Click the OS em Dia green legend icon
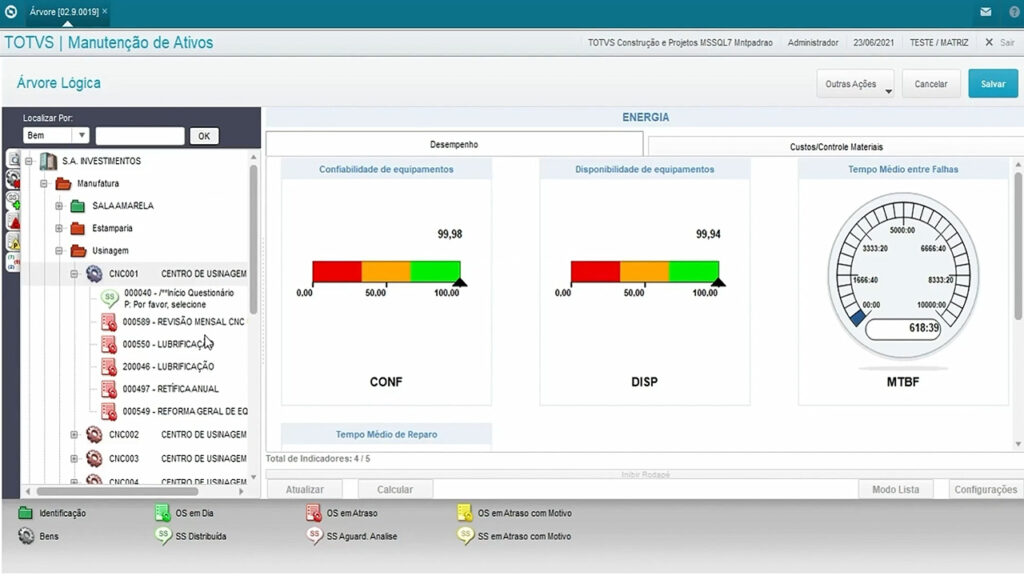The image size is (1024, 576). click(x=162, y=513)
